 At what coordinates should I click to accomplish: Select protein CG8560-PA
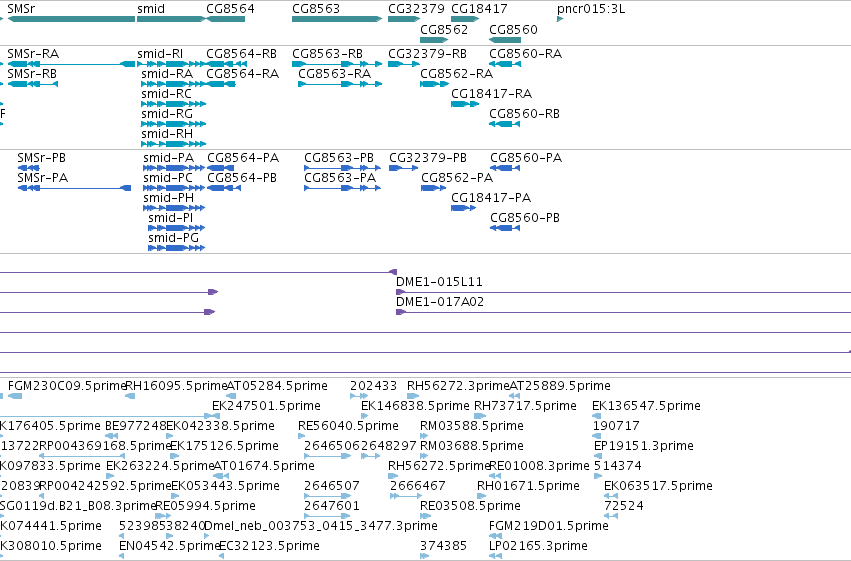tap(526, 158)
